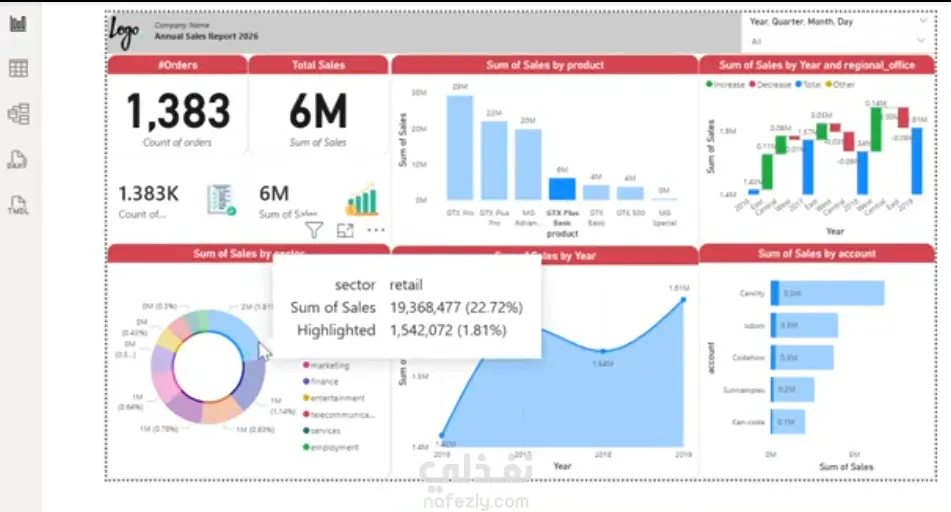Click the 1.383K count card value

(x=149, y=194)
